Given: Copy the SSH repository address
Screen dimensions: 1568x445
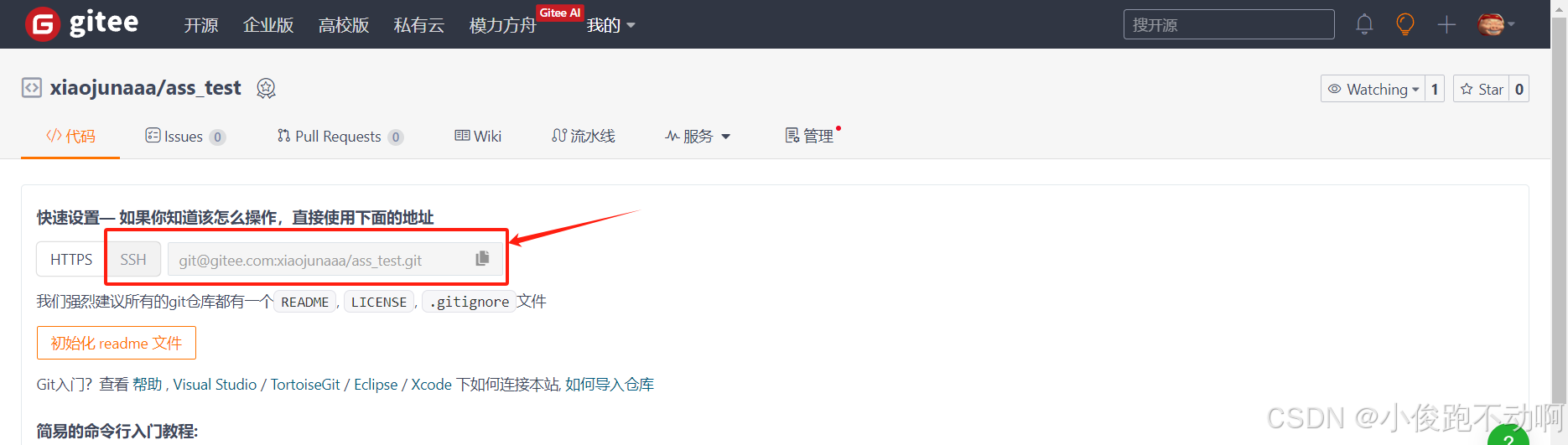Looking at the screenshot, I should click(x=482, y=259).
